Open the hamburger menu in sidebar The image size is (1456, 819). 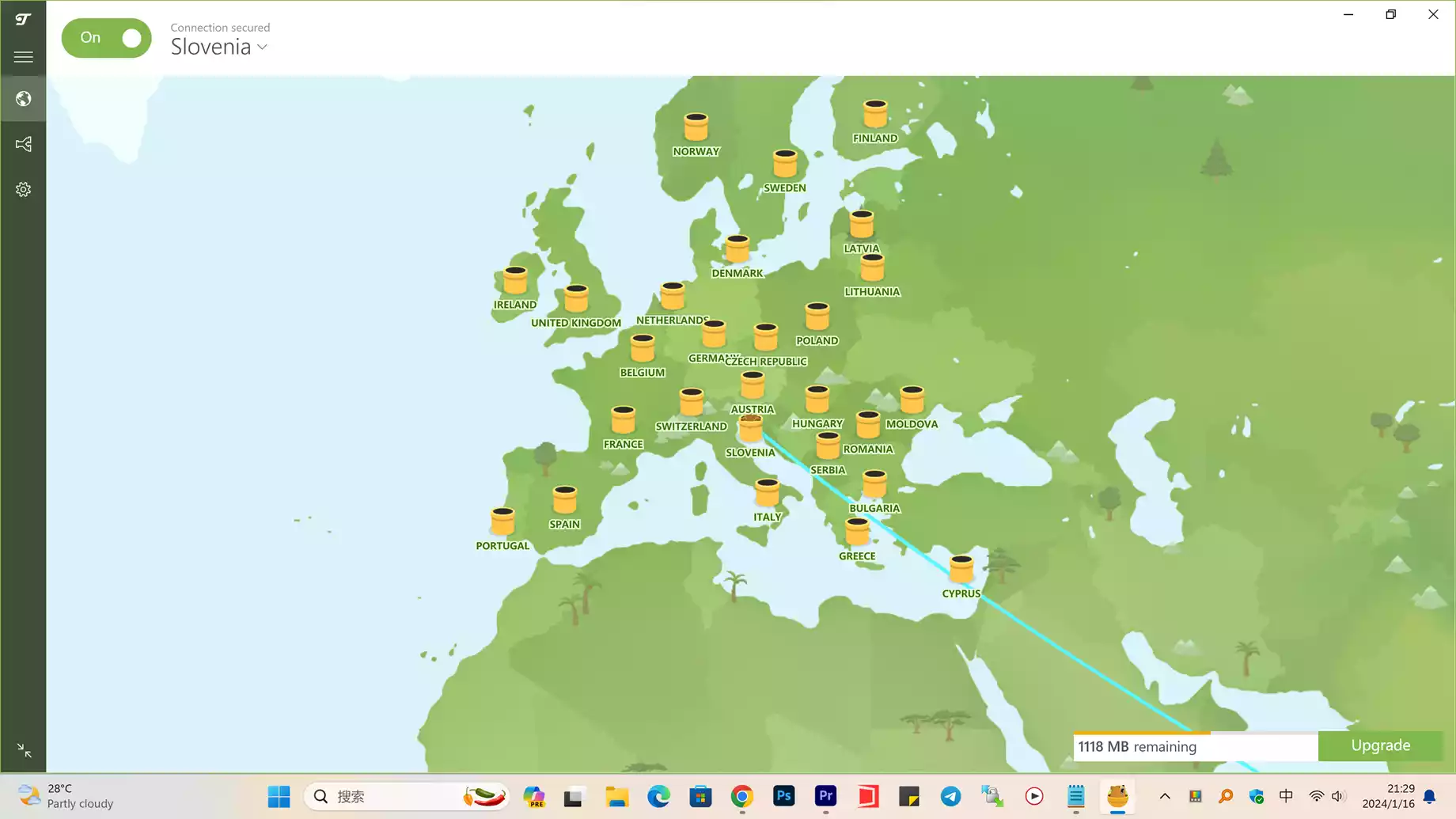click(23, 57)
